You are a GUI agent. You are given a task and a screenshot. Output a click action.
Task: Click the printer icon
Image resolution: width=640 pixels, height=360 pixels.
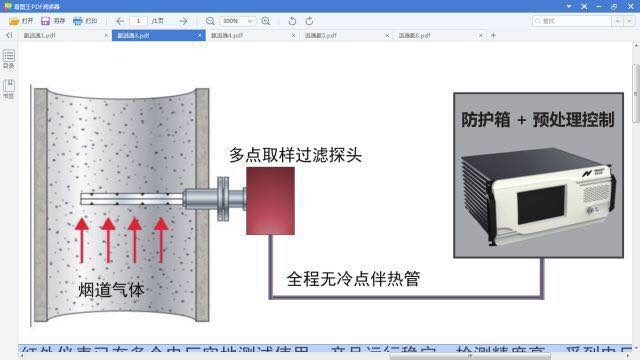(78, 21)
